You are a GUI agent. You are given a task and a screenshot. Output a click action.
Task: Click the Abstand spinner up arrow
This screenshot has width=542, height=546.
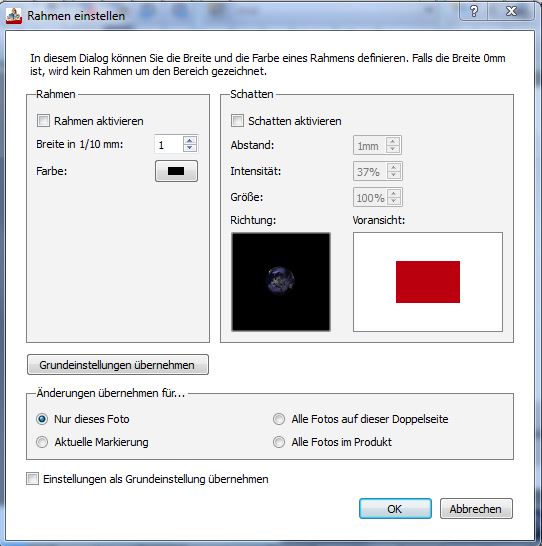coord(393,141)
